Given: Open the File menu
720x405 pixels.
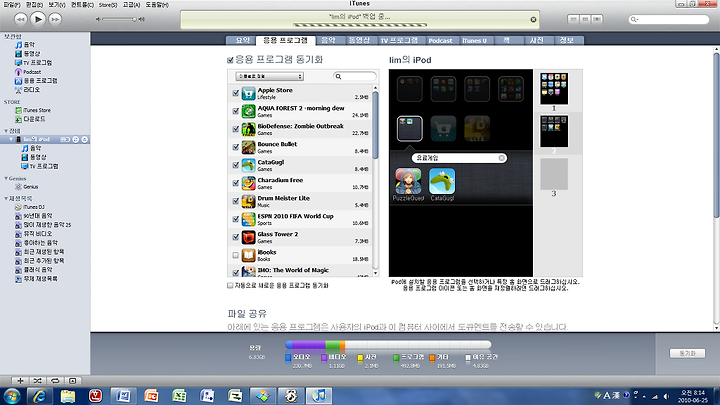Looking at the screenshot, I should [x=12, y=5].
